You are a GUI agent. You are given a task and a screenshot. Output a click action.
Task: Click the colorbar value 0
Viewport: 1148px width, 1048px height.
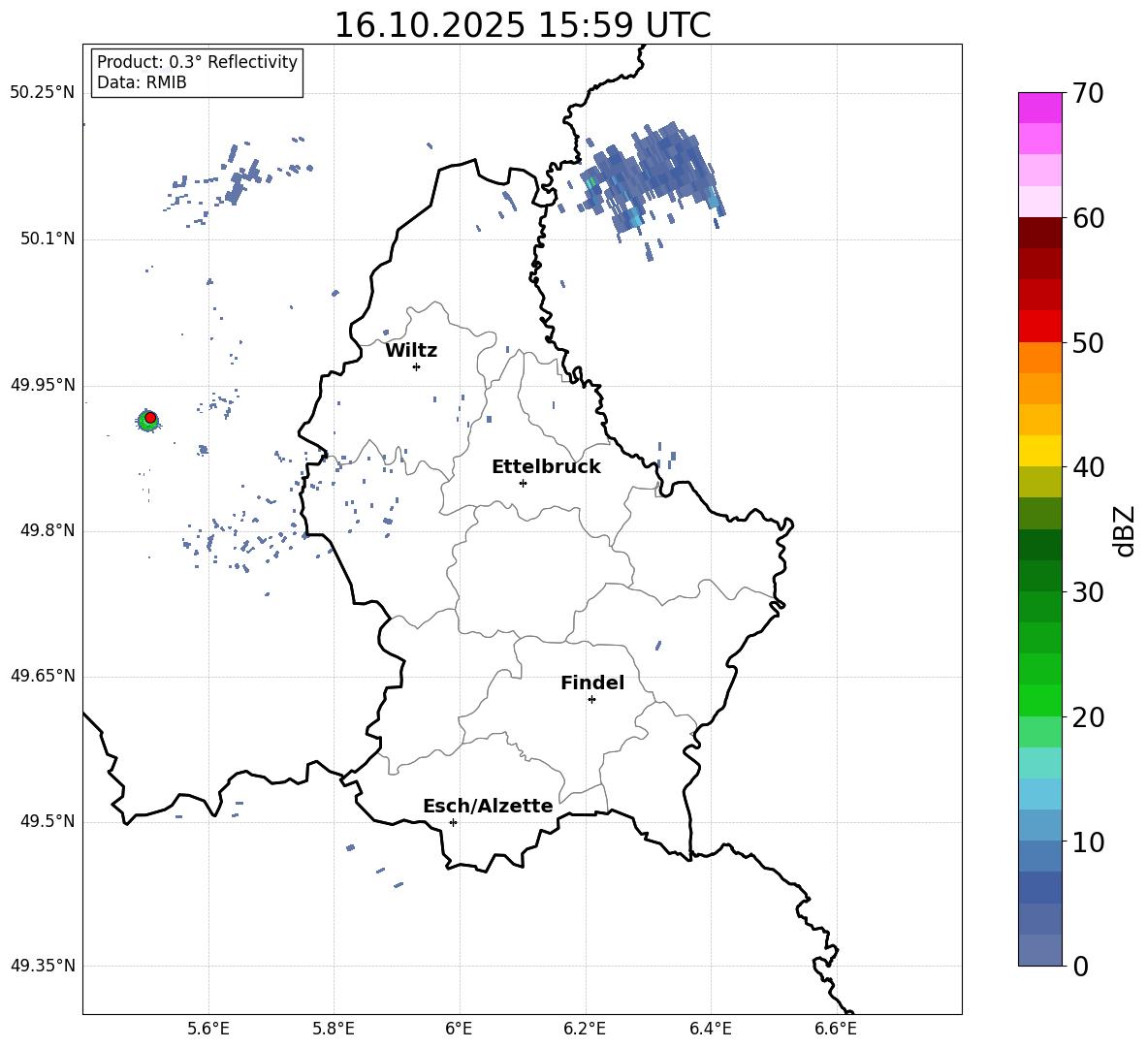[x=1081, y=966]
